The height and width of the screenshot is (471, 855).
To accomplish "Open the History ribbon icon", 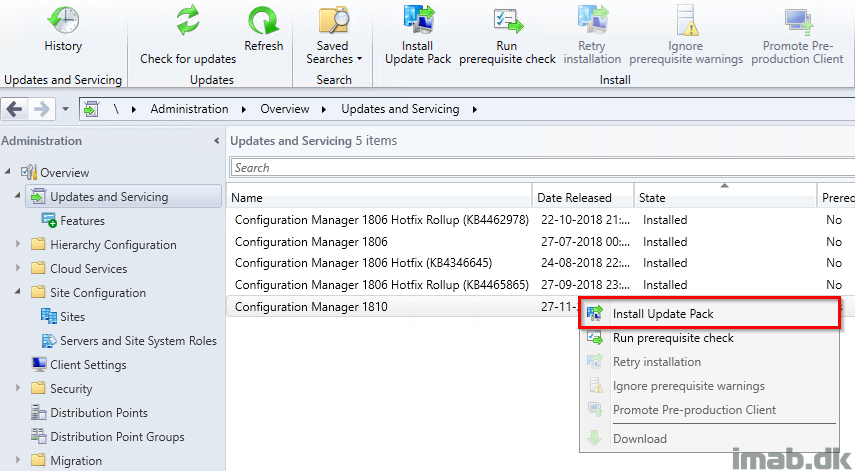I will 63,21.
